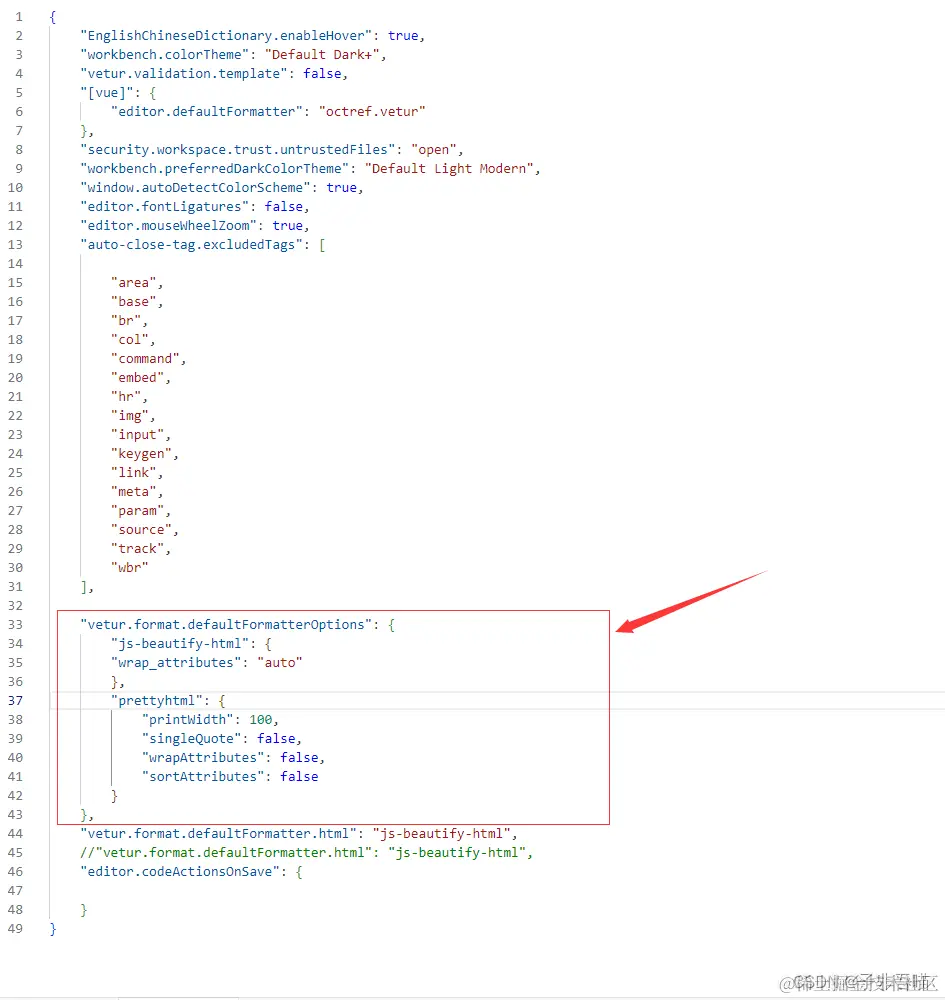Click the "embed" array entry

click(x=138, y=378)
